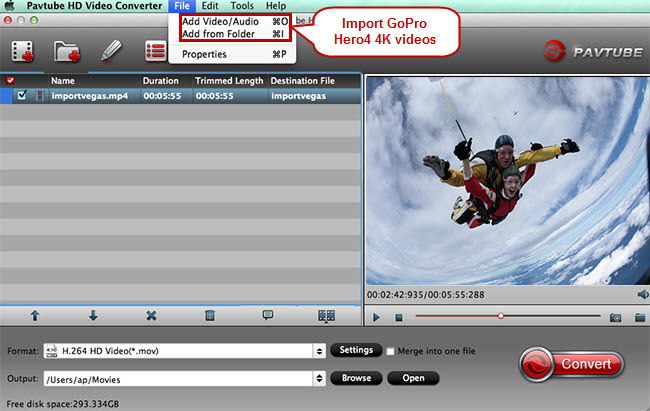Toggle the select-all checkbox in header
Image resolution: width=650 pixels, height=411 pixels.
click(x=10, y=80)
